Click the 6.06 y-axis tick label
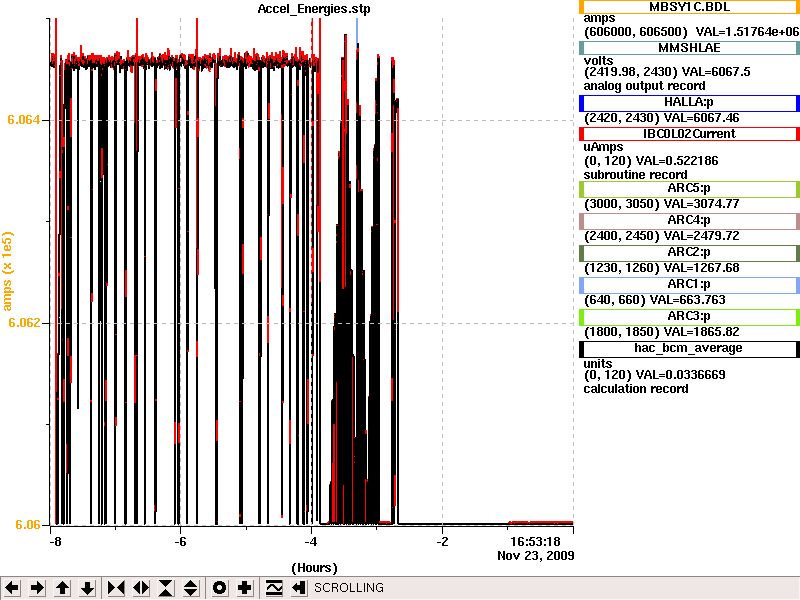 [28, 524]
